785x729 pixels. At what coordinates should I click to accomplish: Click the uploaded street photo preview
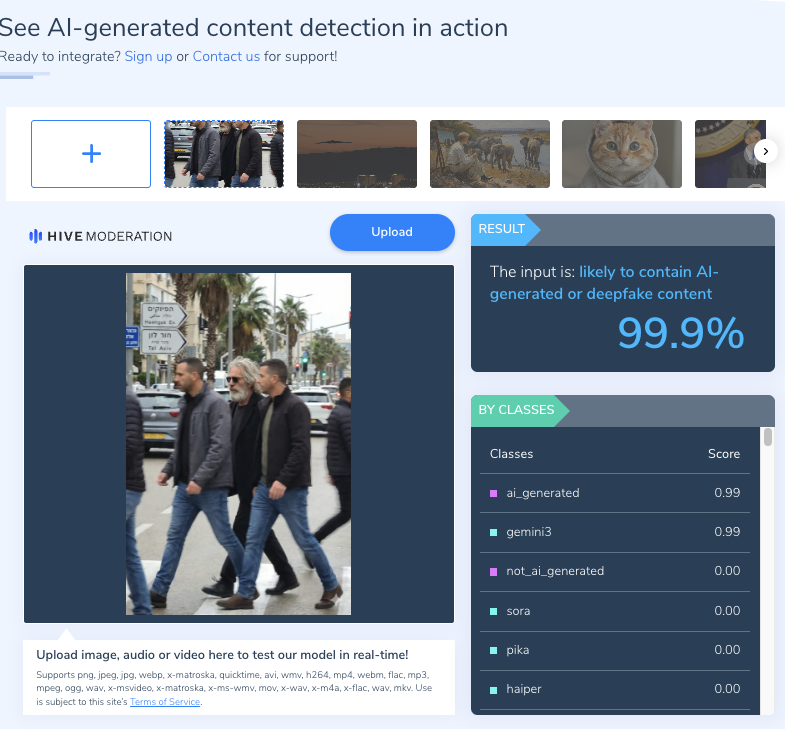click(x=238, y=444)
